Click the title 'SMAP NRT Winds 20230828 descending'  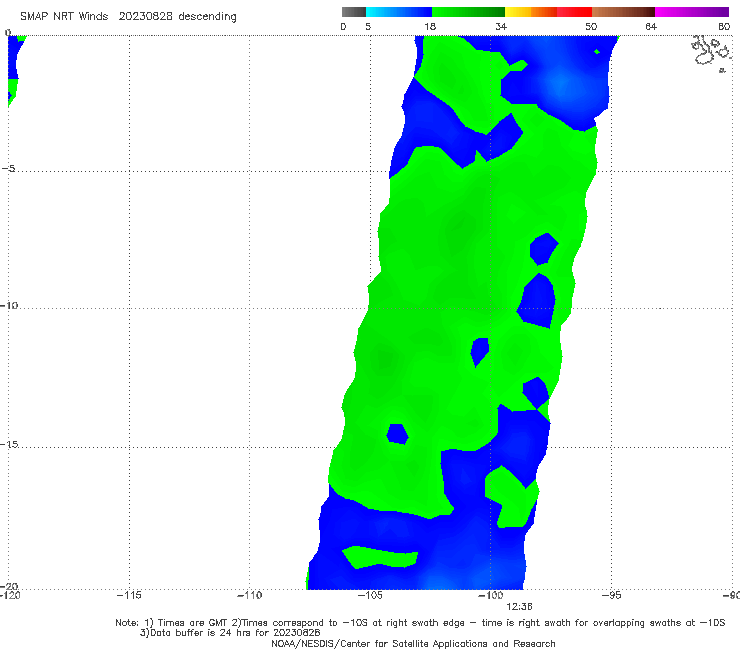pyautogui.click(x=128, y=16)
